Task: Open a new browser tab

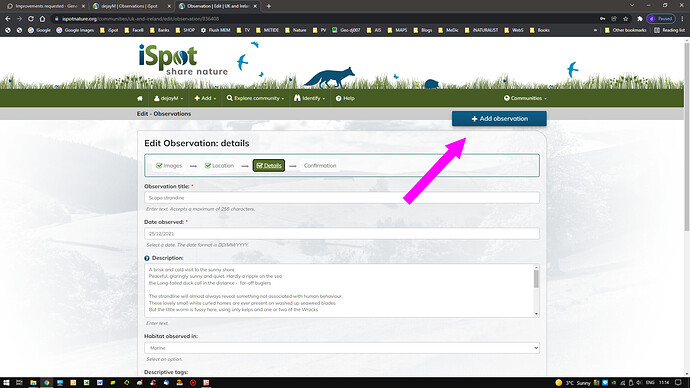Action: coord(268,6)
